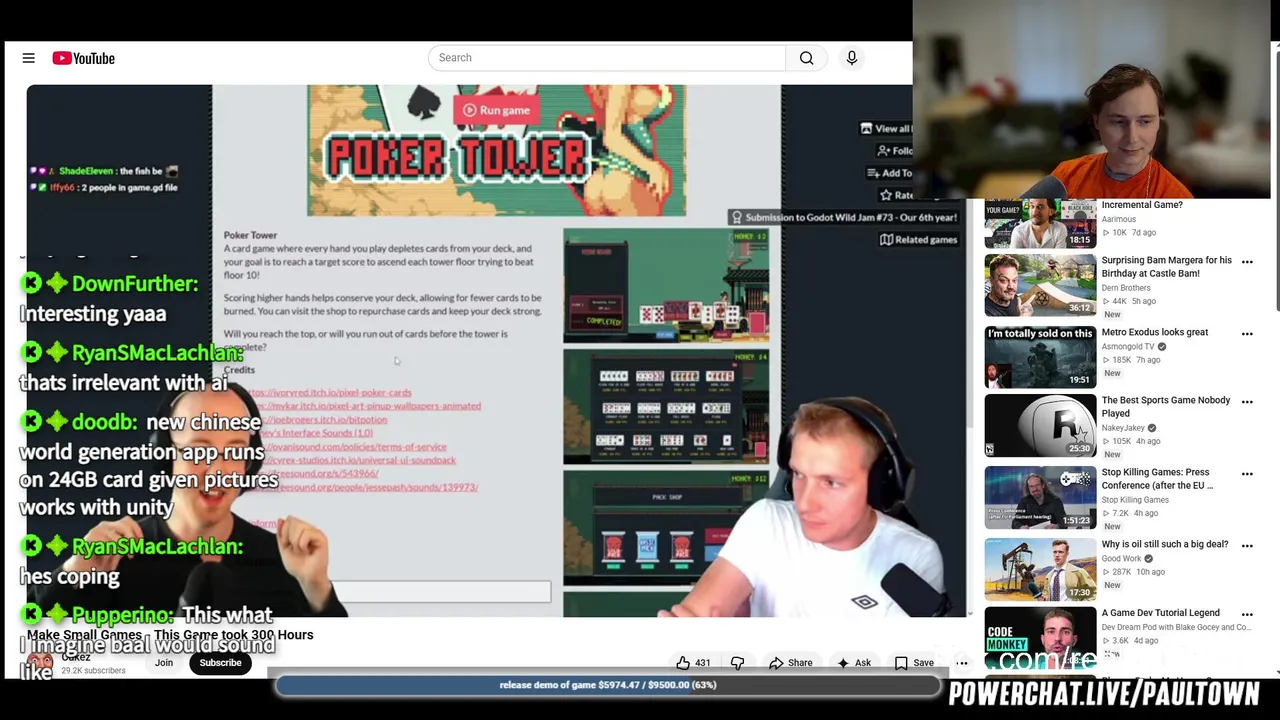Open Related games map icon
1280x720 pixels.
point(886,240)
